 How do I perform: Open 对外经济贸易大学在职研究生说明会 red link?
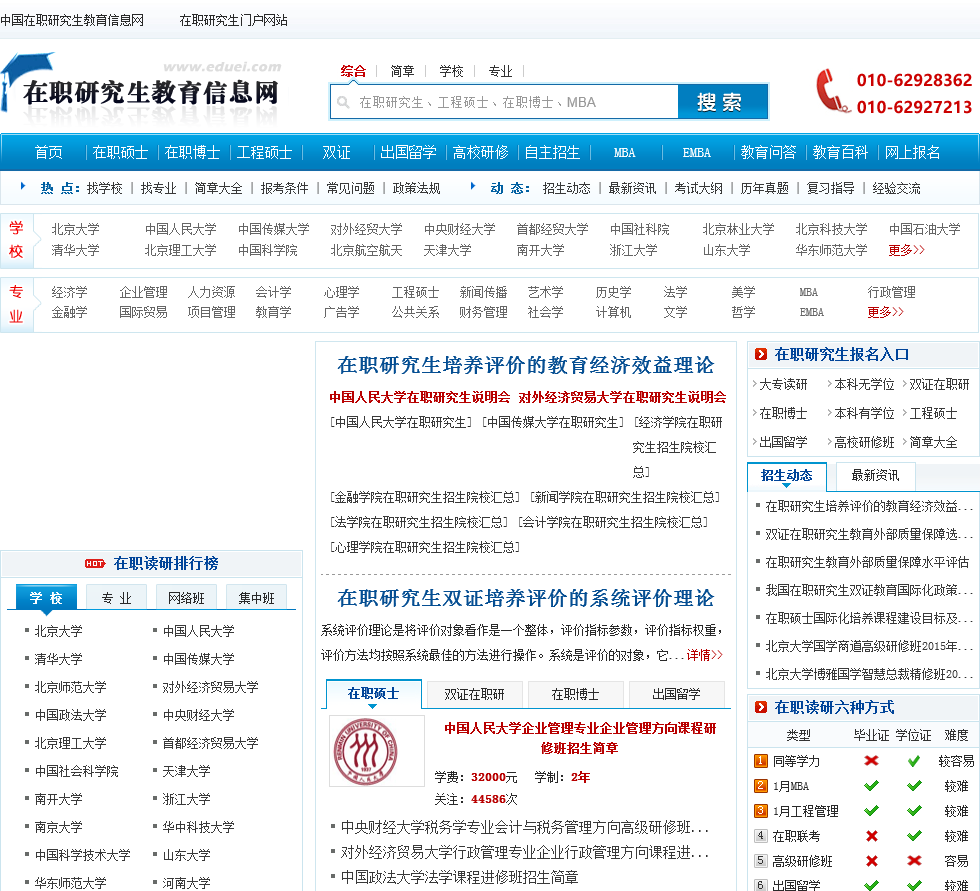[622, 397]
